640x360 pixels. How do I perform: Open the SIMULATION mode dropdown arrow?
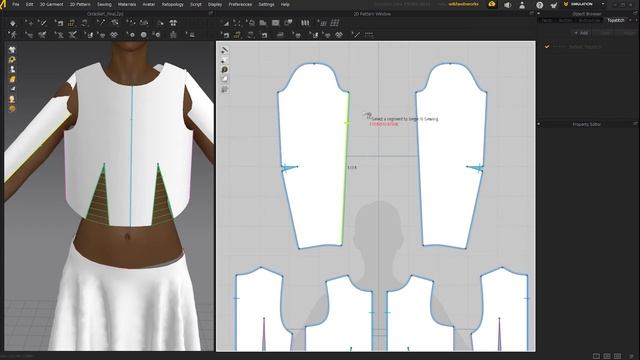point(603,4)
